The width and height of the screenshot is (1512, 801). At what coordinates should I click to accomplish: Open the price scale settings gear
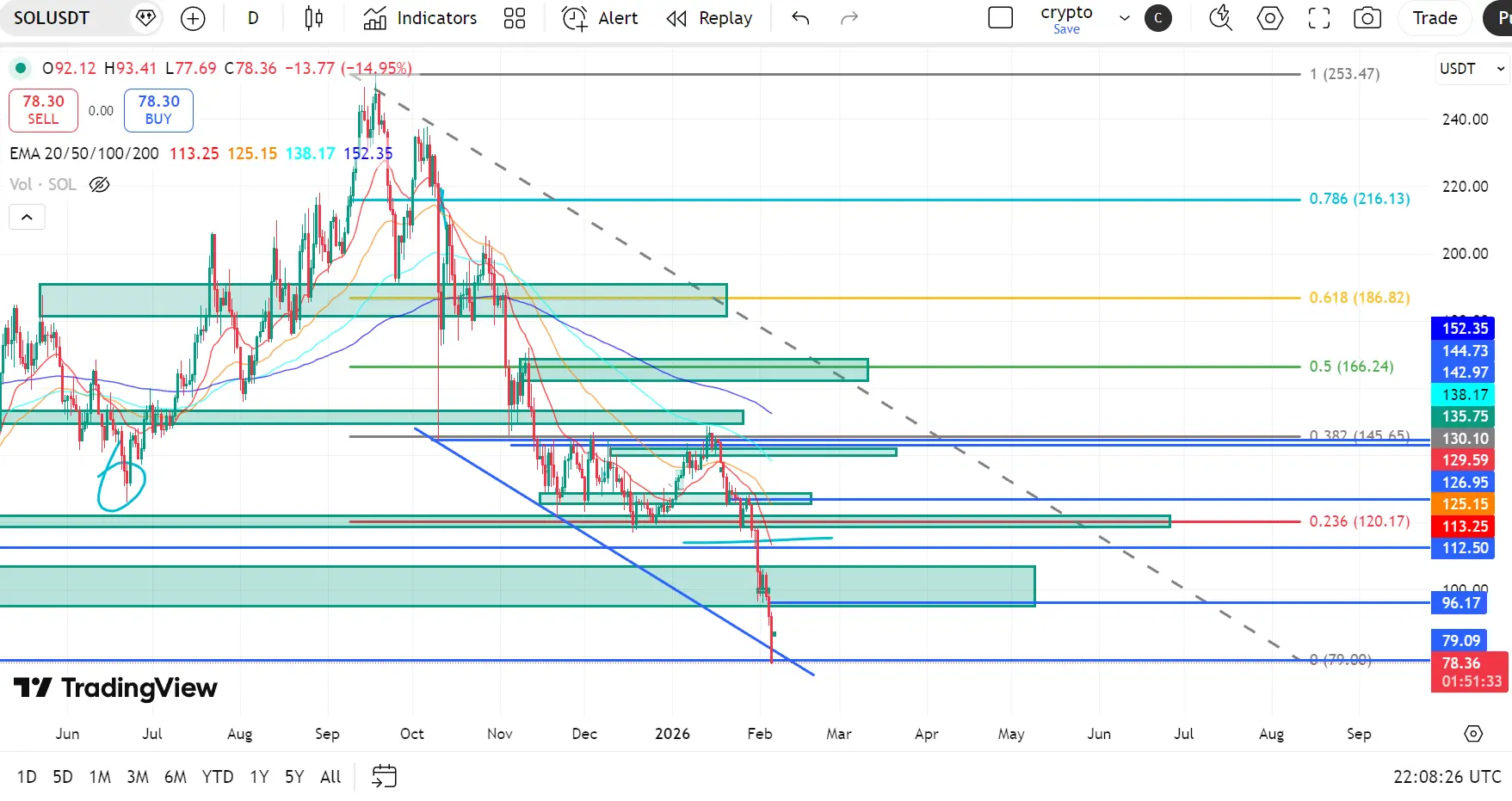pos(1473,734)
